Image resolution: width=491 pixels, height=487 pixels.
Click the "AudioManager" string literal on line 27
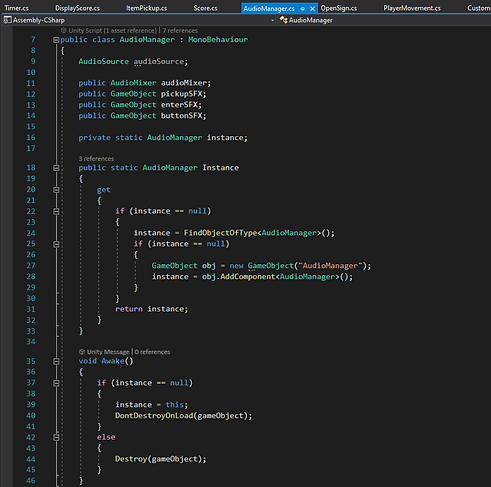pyautogui.click(x=330, y=266)
